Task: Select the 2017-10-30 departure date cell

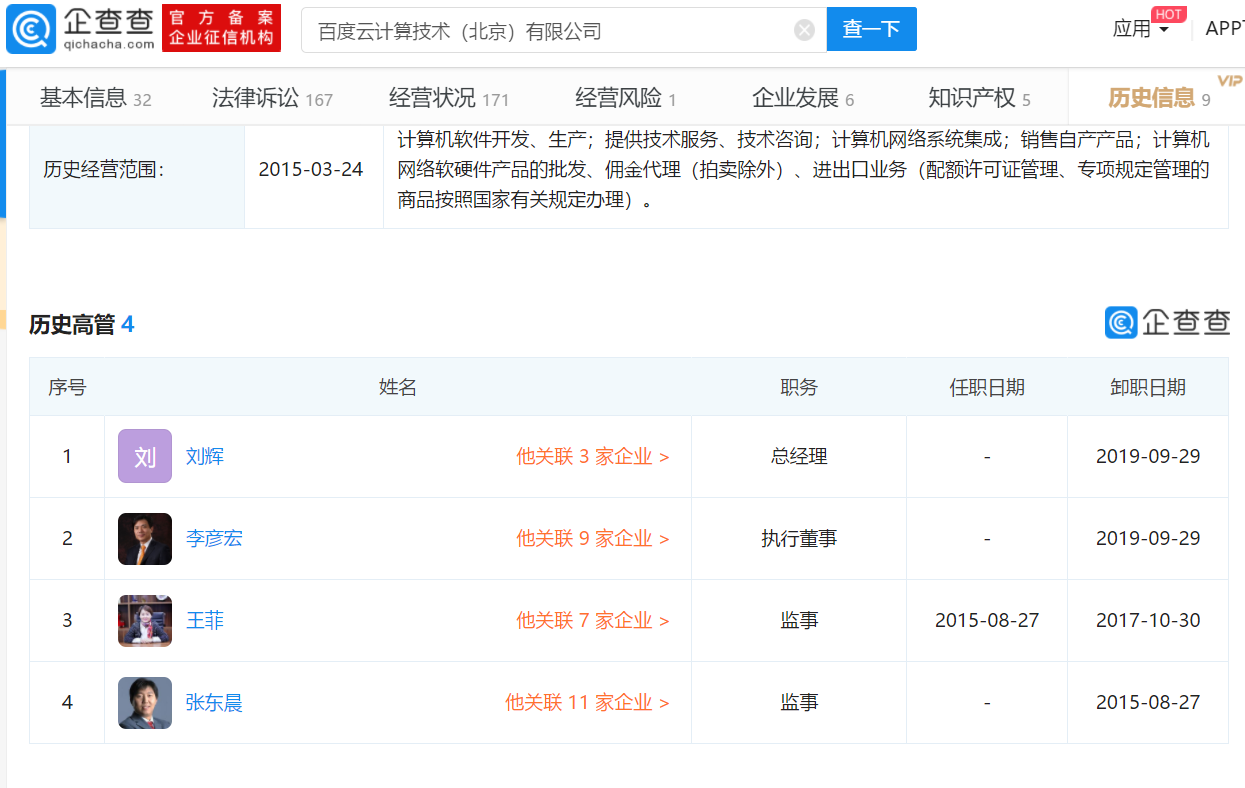Action: tap(1148, 620)
